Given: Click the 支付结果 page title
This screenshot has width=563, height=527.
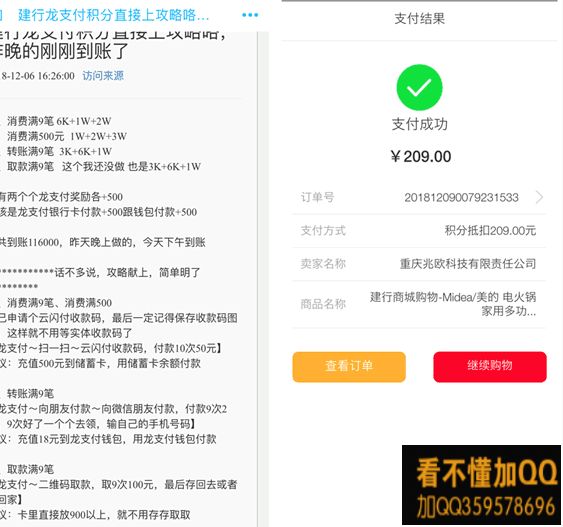Looking at the screenshot, I should (419, 18).
